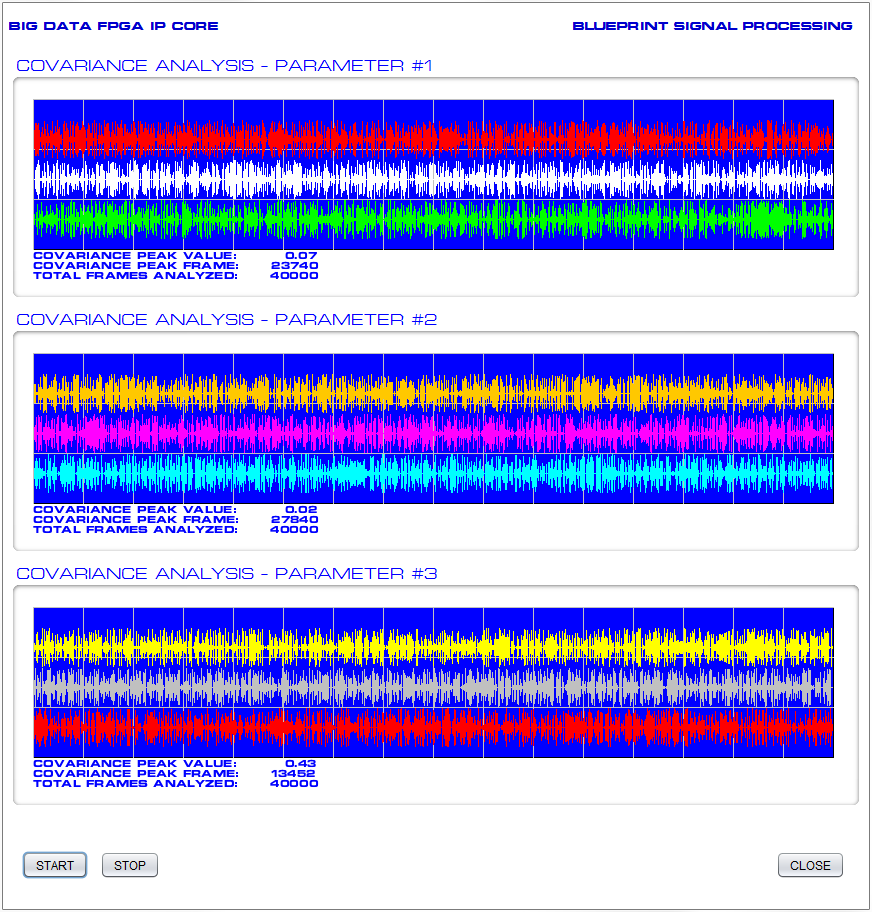Click the covariance peak value 0.07
Screen dimensions: 872x912
coord(301,256)
